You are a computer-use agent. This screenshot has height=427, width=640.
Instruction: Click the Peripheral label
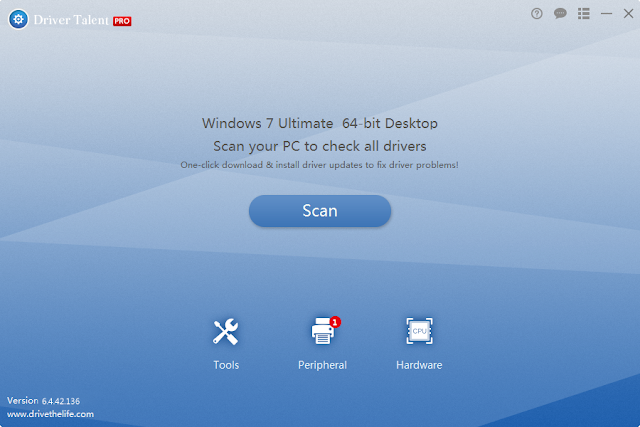tap(322, 365)
